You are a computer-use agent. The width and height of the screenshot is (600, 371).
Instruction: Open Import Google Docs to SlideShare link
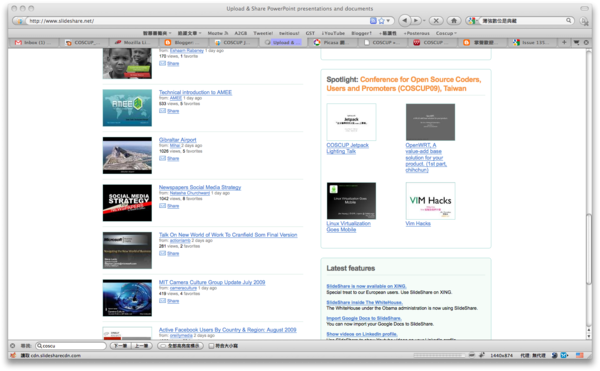364,318
